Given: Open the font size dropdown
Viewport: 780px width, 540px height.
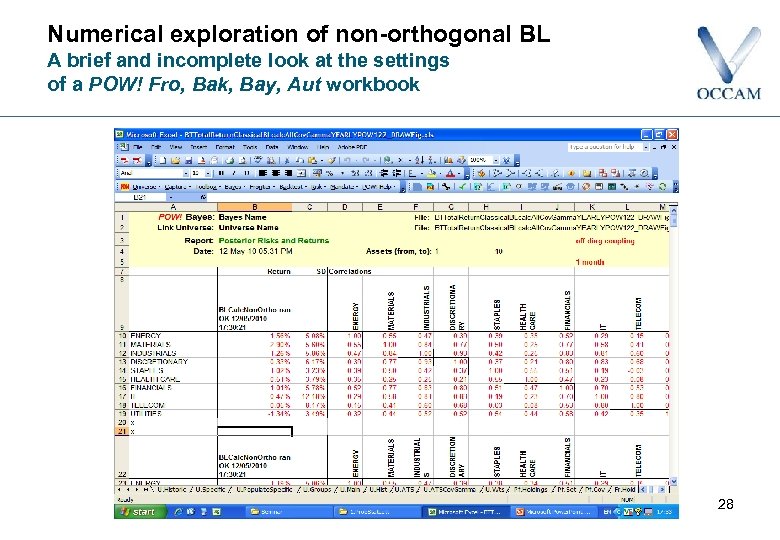Looking at the screenshot, I should tap(208, 173).
